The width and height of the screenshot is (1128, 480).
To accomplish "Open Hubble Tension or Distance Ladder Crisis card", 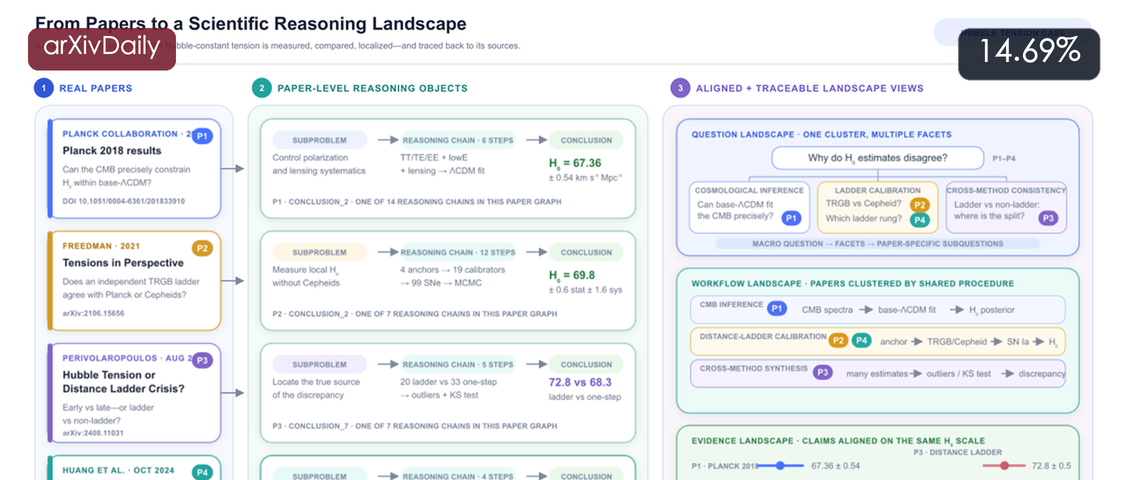I will click(135, 392).
